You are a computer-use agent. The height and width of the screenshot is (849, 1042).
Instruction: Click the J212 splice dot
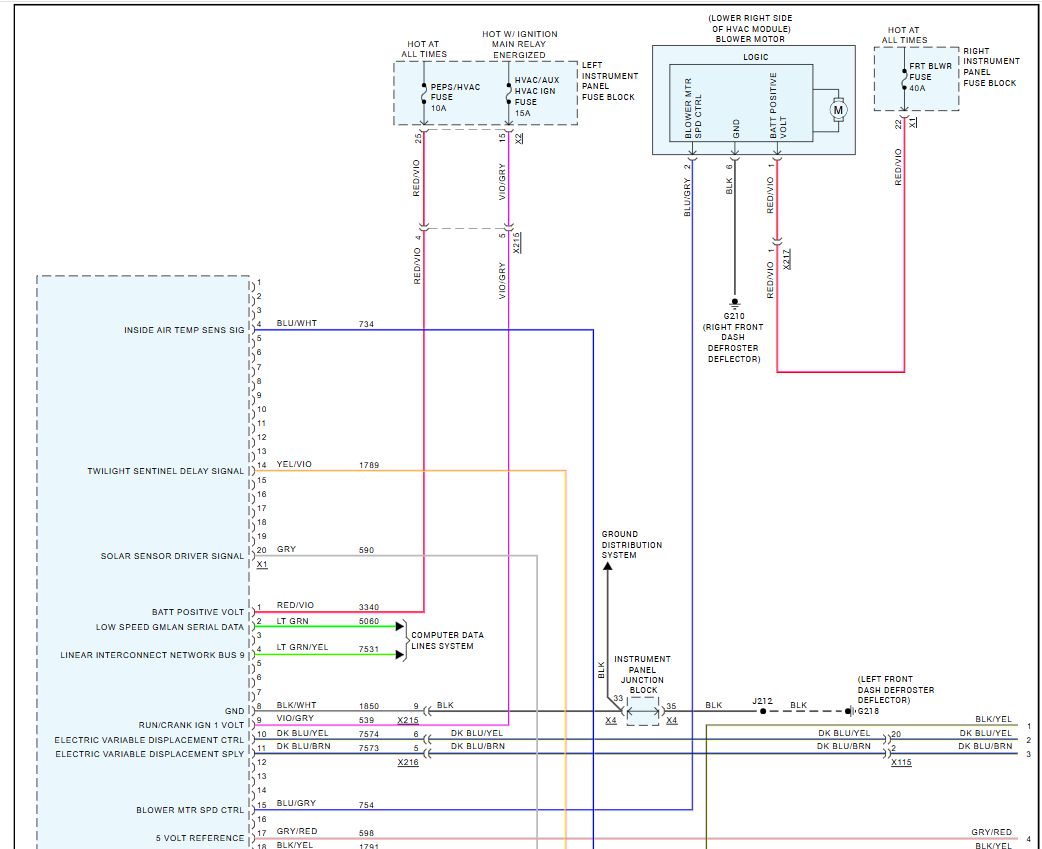(x=762, y=712)
